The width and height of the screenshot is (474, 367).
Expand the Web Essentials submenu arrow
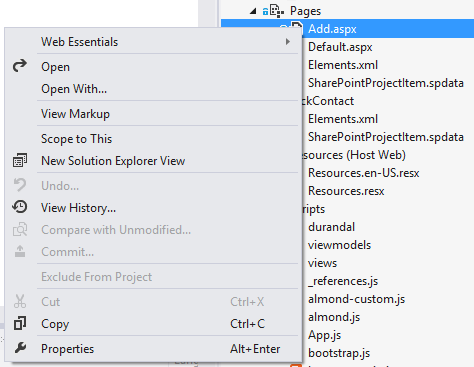[288, 42]
